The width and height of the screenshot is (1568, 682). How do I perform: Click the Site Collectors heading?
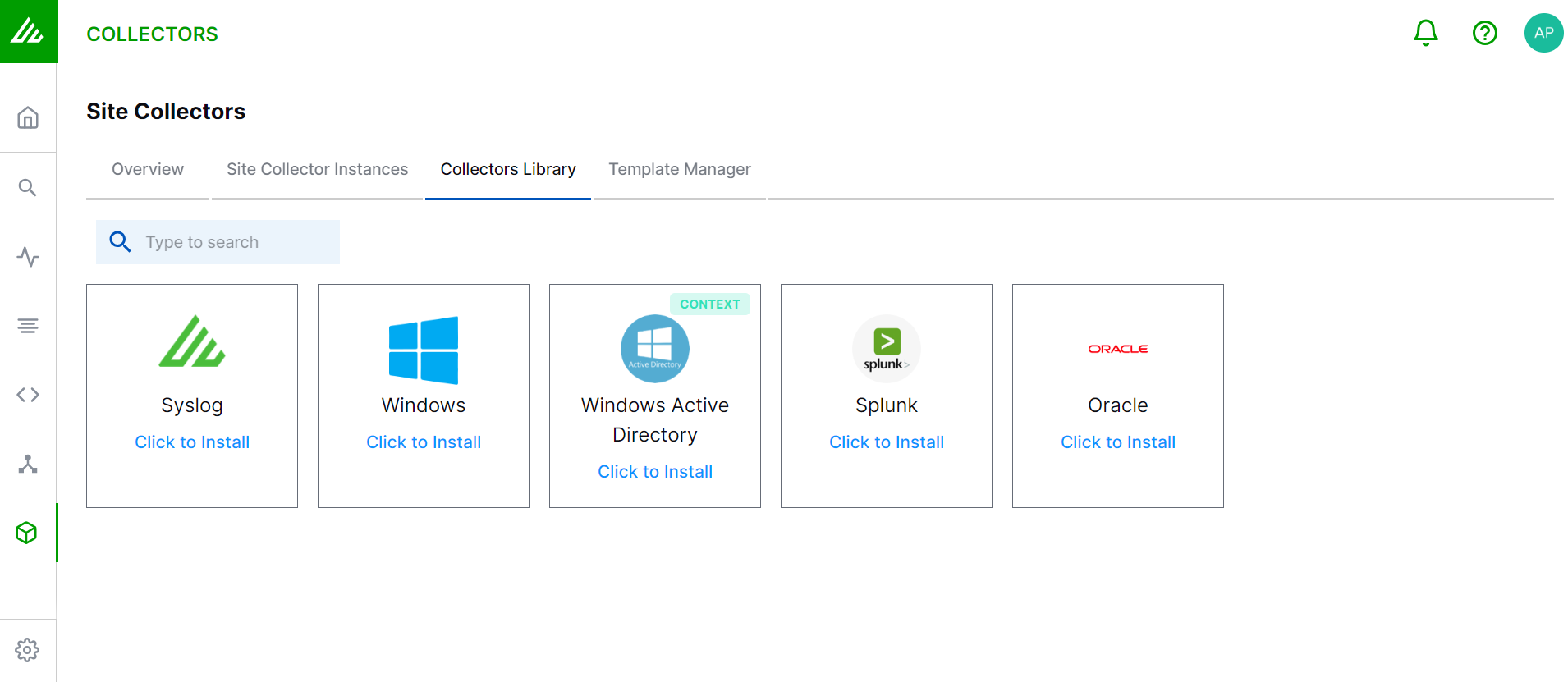pyautogui.click(x=166, y=111)
